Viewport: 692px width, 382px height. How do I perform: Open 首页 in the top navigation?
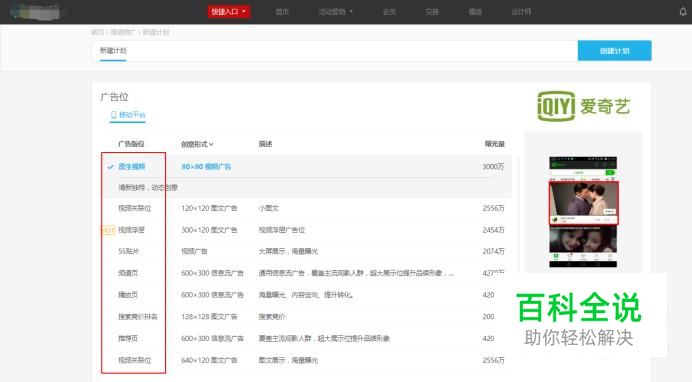tap(282, 12)
